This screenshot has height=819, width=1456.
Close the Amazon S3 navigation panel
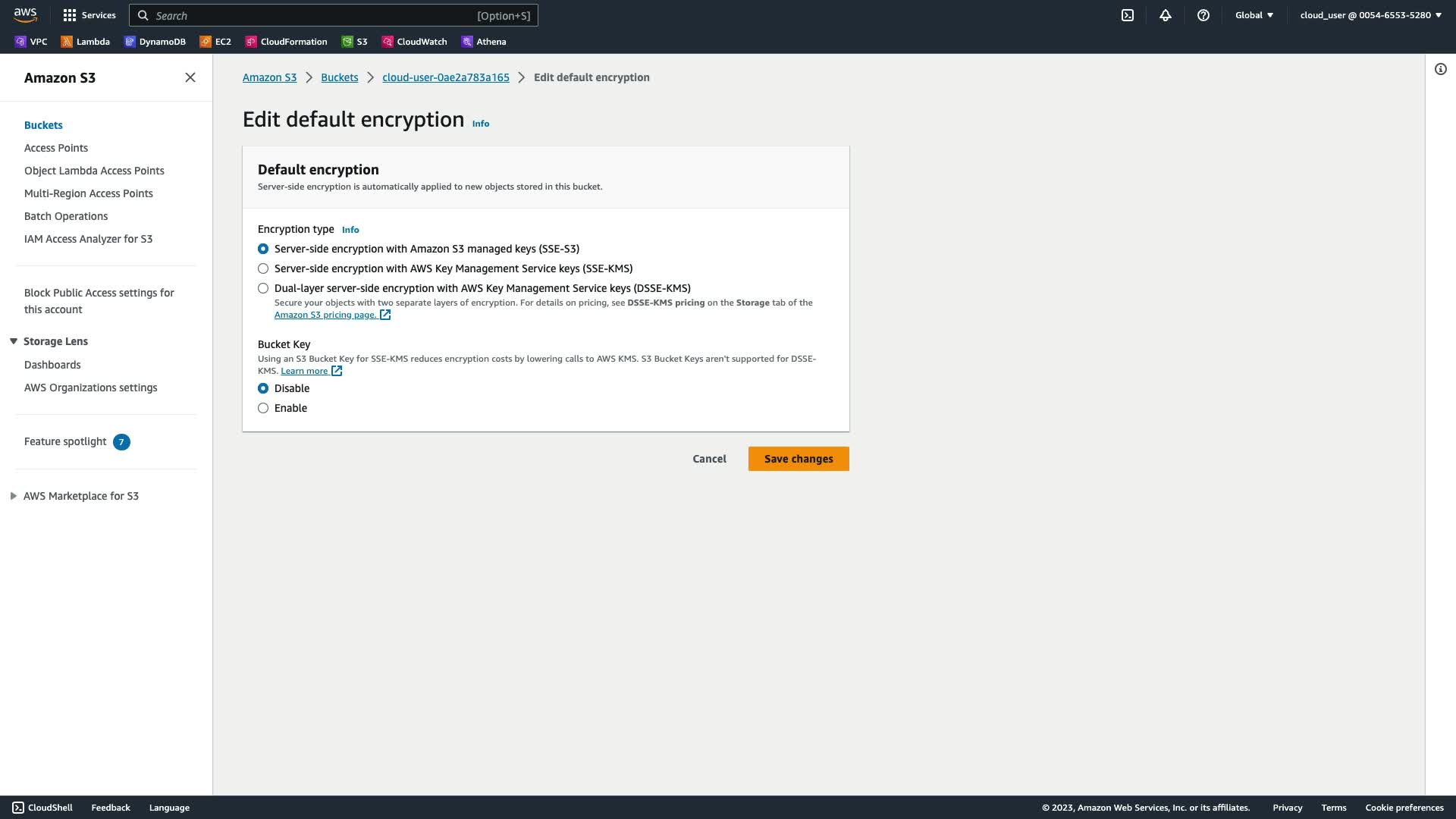point(190,77)
